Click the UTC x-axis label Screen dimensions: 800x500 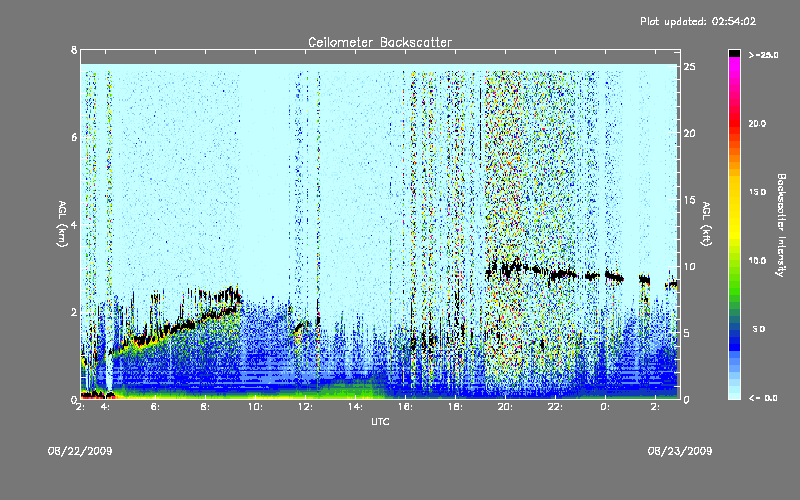click(380, 421)
